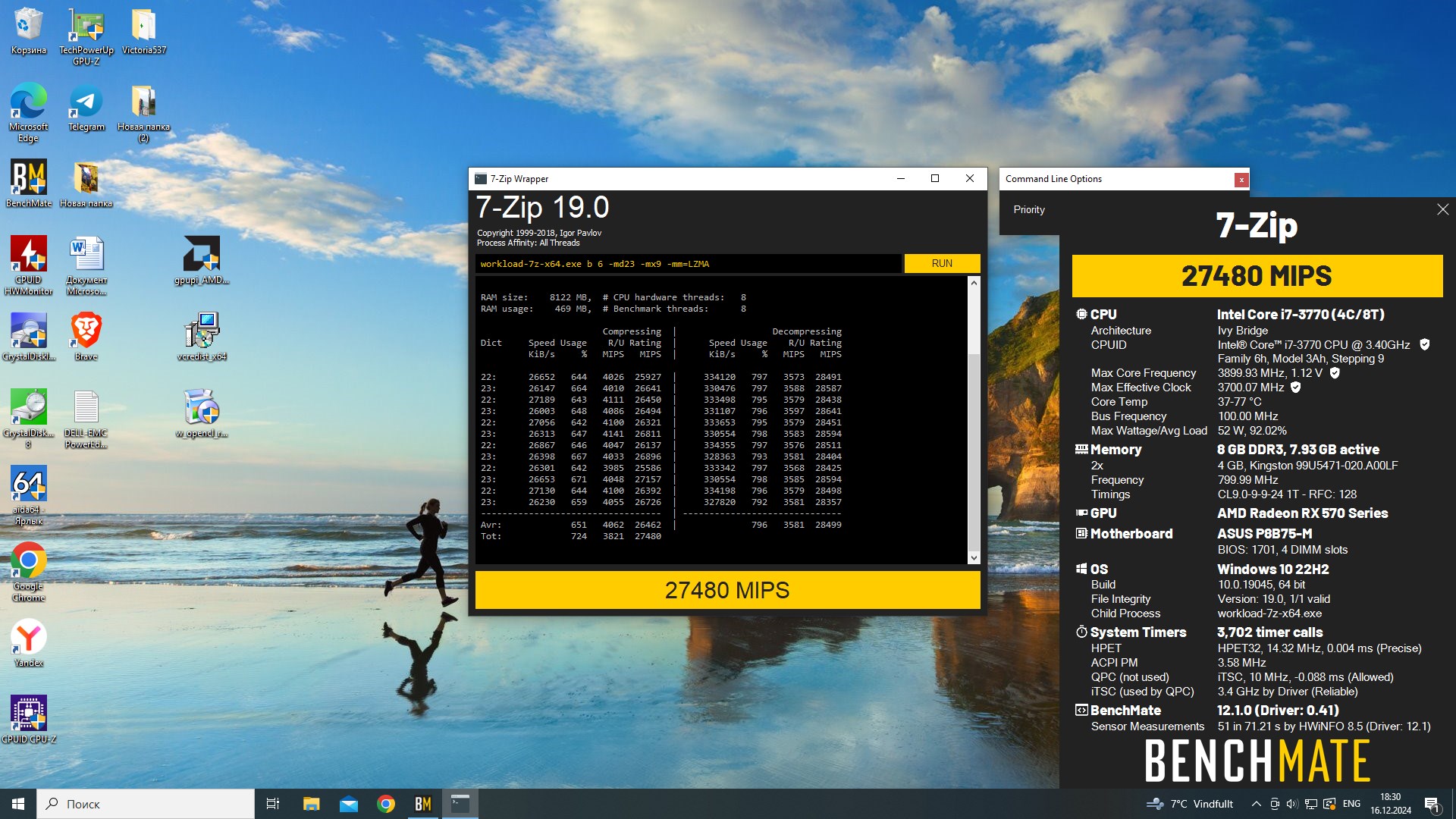Run the vcredist_x64 installer icon

201,337
